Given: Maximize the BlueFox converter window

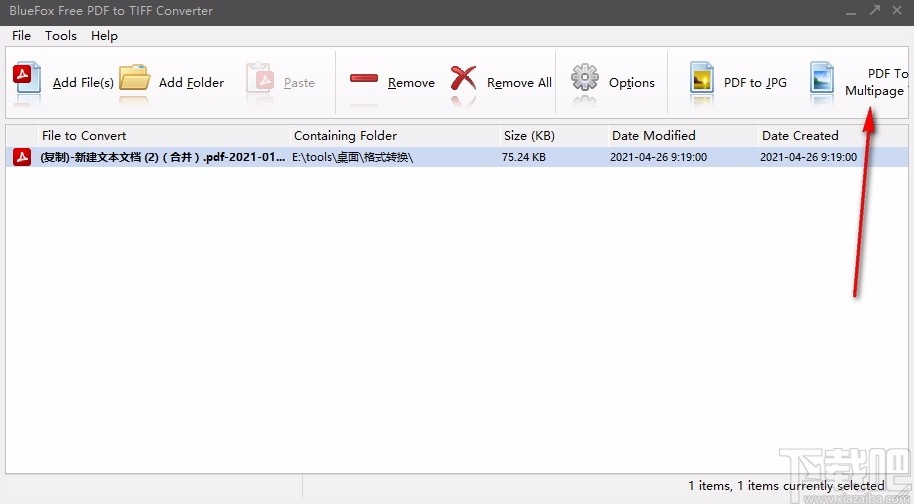Looking at the screenshot, I should click(875, 10).
